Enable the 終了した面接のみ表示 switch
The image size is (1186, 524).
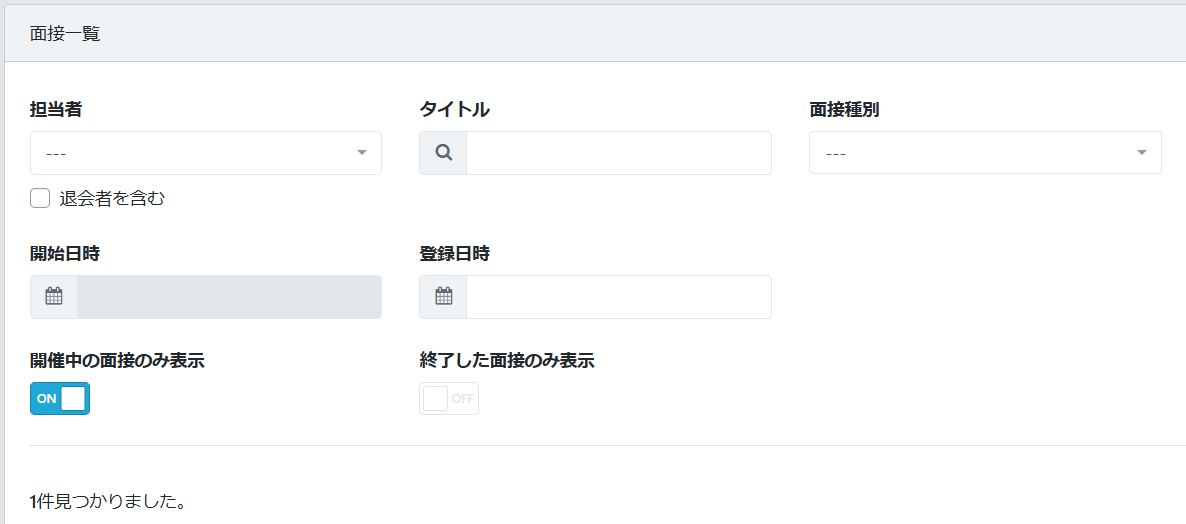[449, 398]
